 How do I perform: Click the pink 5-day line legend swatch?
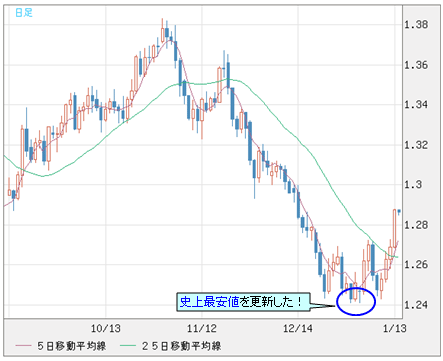pyautogui.click(x=23, y=346)
